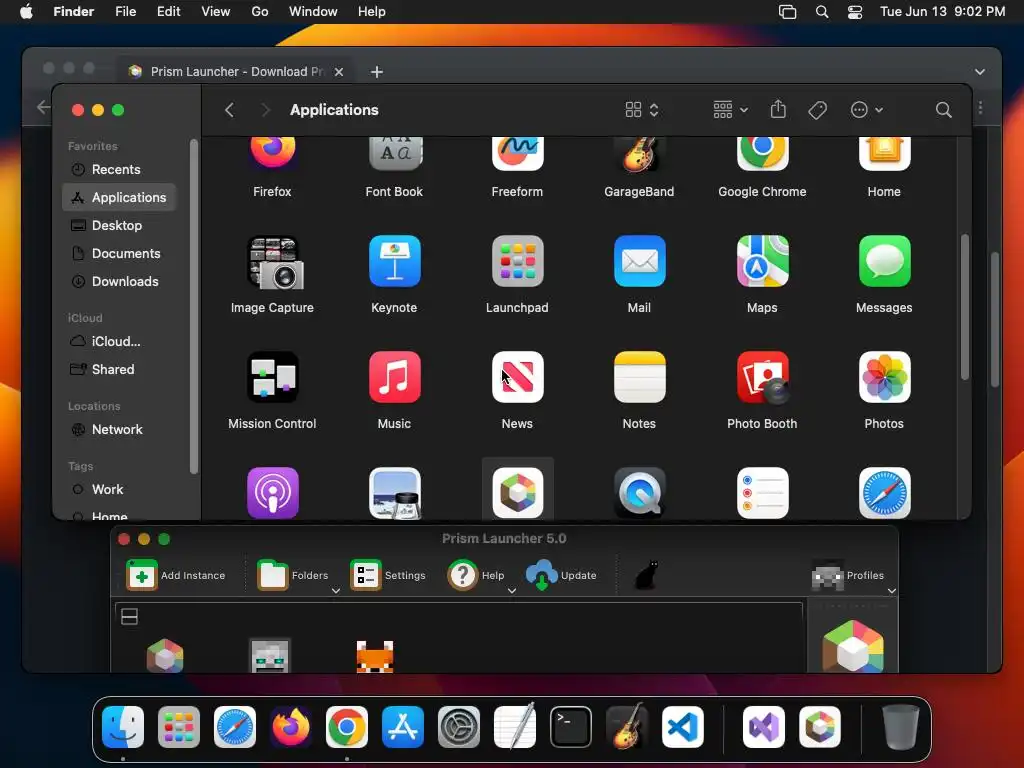Open the Firefox app in Applications
This screenshot has height=768, width=1024.
coord(272,153)
